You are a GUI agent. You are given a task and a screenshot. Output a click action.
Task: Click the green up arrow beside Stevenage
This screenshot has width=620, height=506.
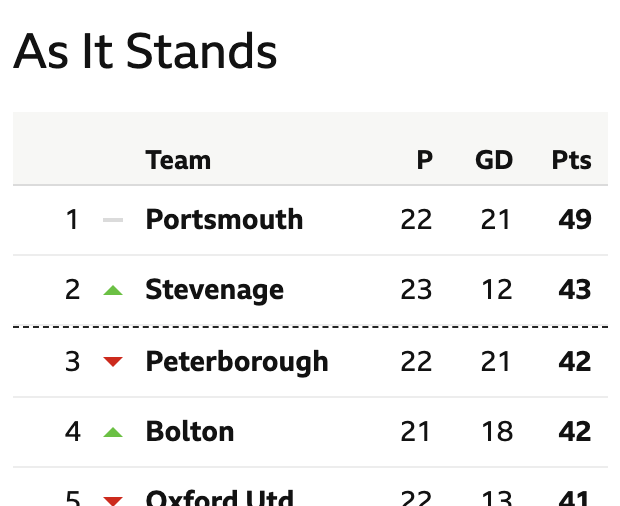pos(113,291)
